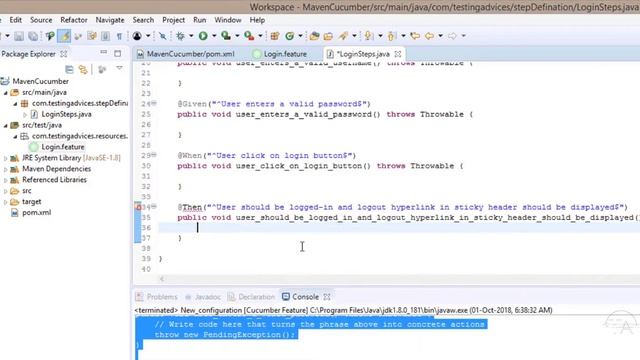Maximize the Package Explorer panel
The image size is (640, 360).
[x=118, y=53]
